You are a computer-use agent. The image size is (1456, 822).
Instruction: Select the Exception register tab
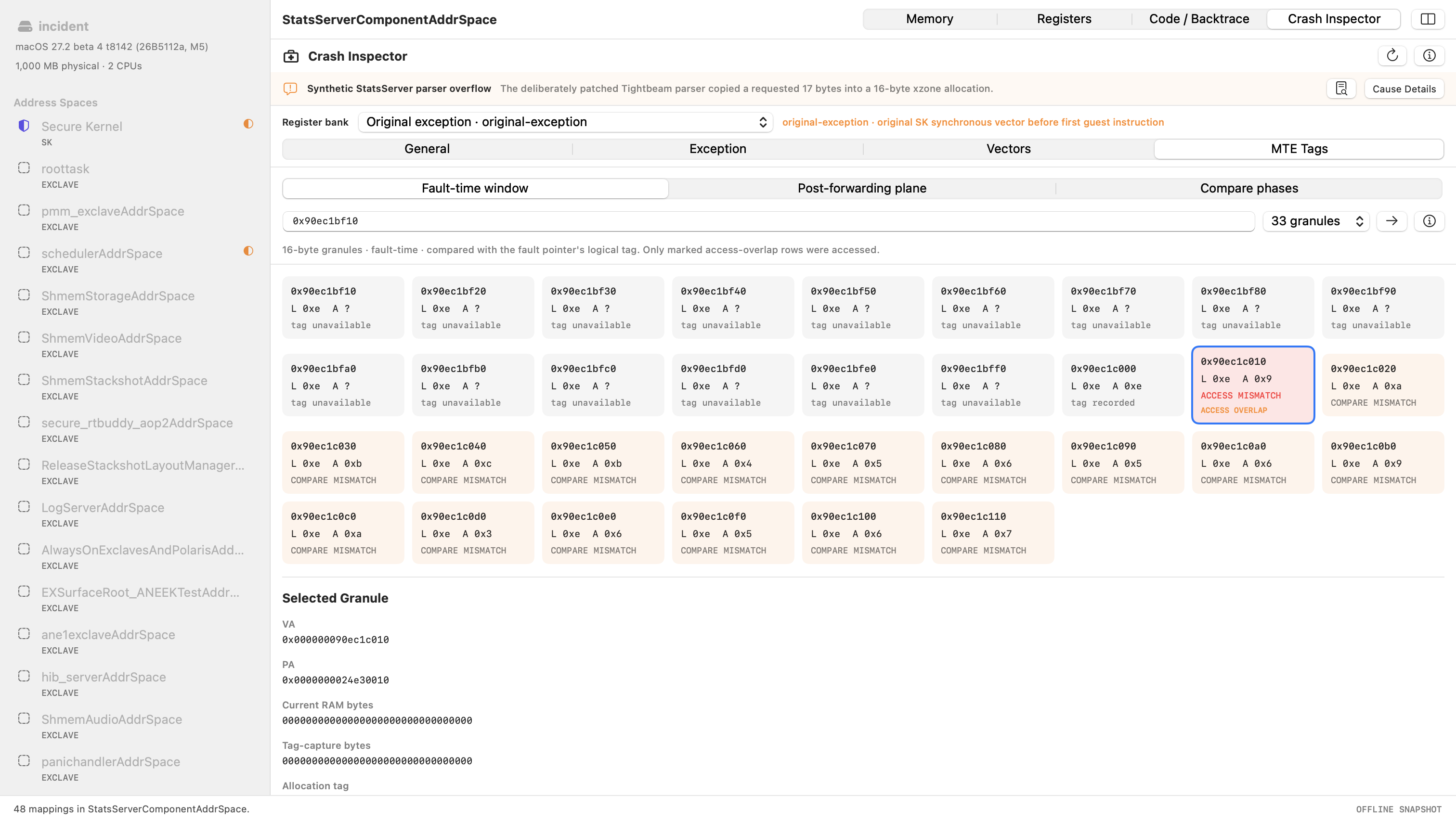(x=717, y=149)
